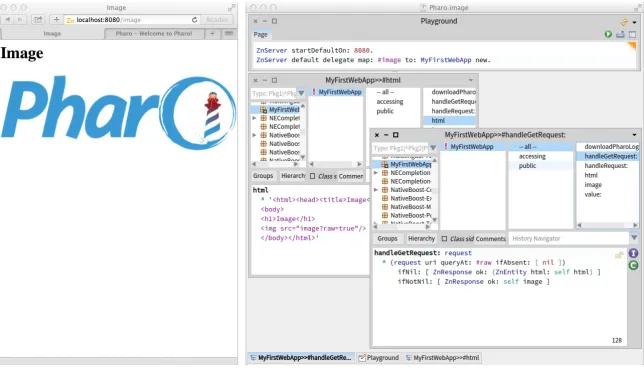Click the instance-side I icon in handleGetRequest: window
The image size is (644, 368).
click(633, 253)
